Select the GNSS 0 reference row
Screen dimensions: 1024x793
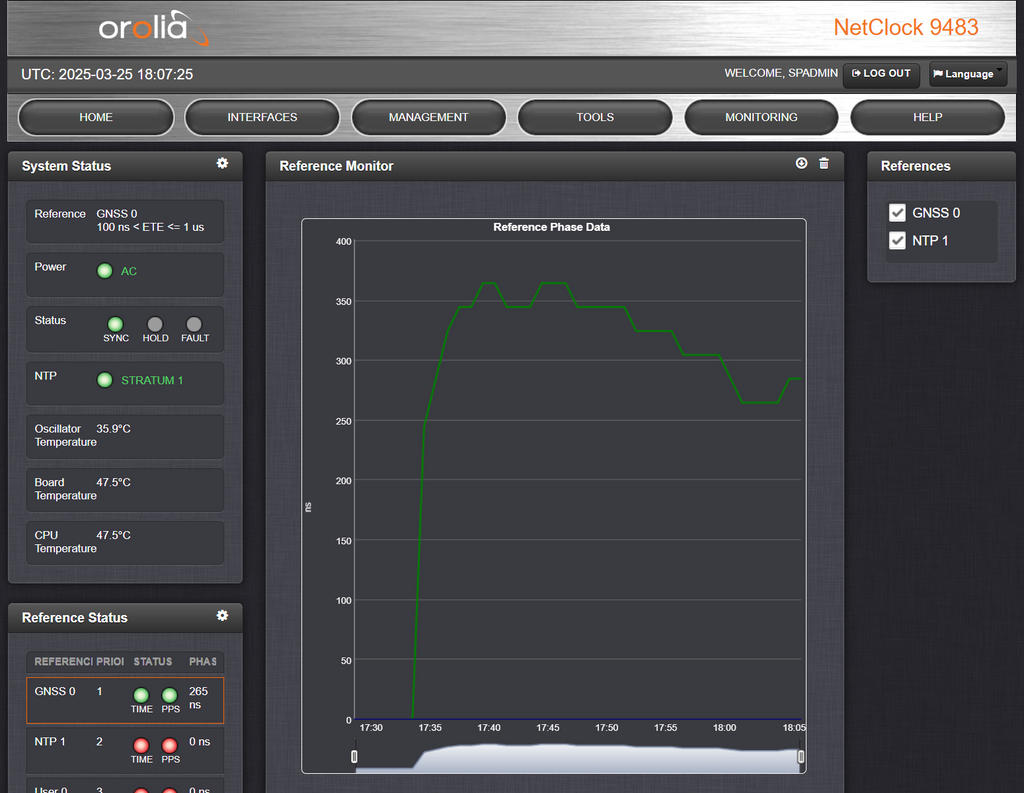[x=125, y=700]
